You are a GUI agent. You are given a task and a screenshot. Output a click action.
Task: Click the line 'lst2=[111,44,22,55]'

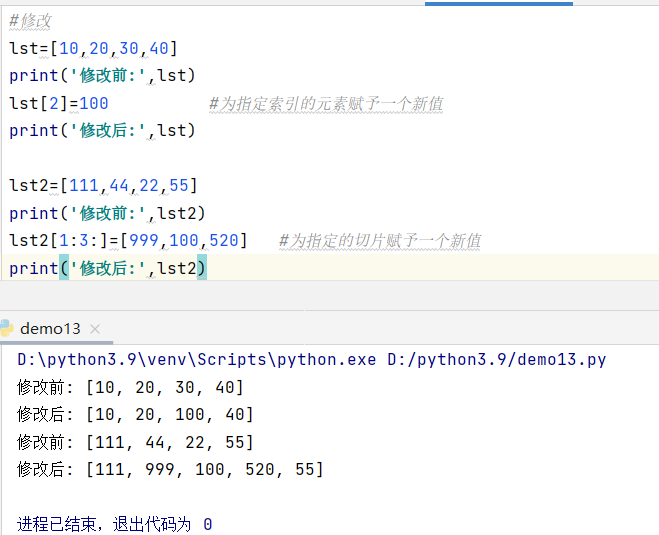pyautogui.click(x=103, y=185)
